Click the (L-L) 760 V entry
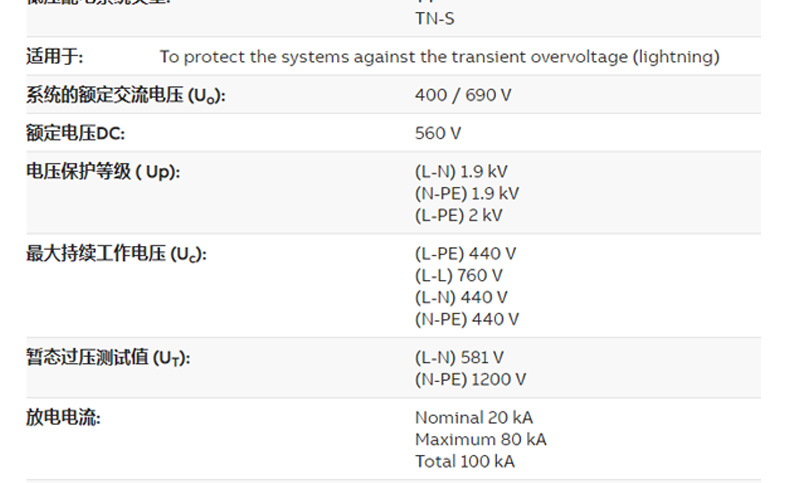The height and width of the screenshot is (483, 790). [x=459, y=276]
